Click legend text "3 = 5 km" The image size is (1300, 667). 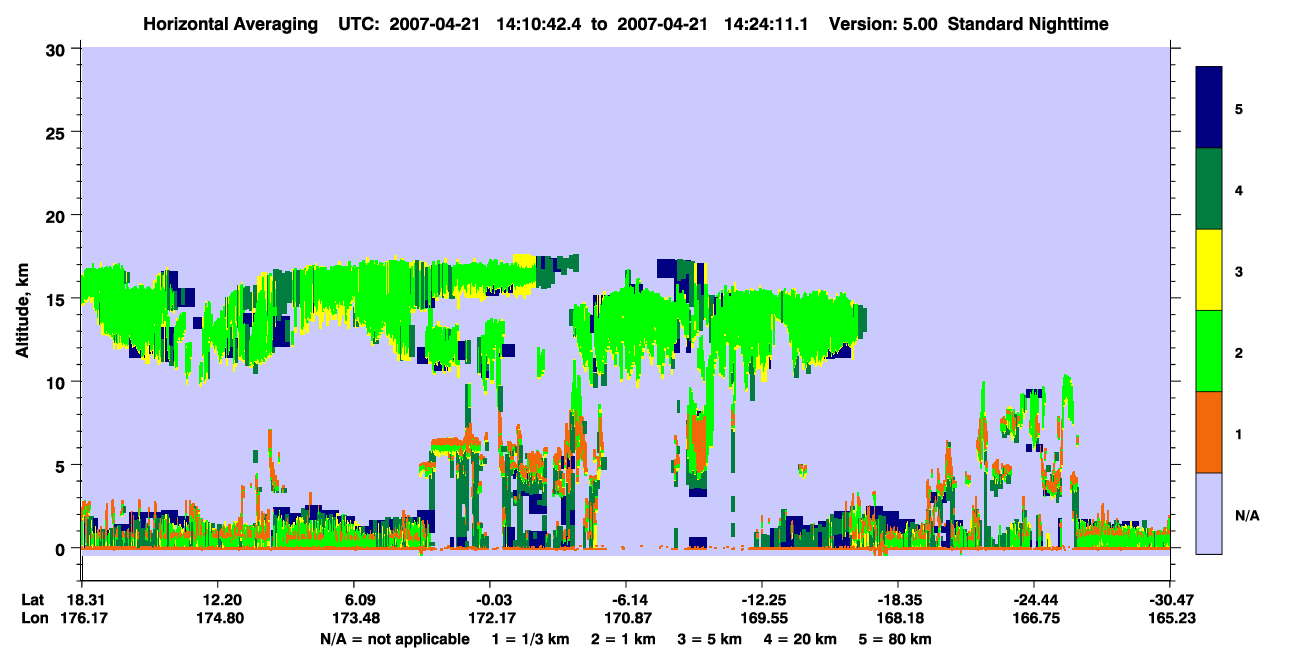(711, 638)
